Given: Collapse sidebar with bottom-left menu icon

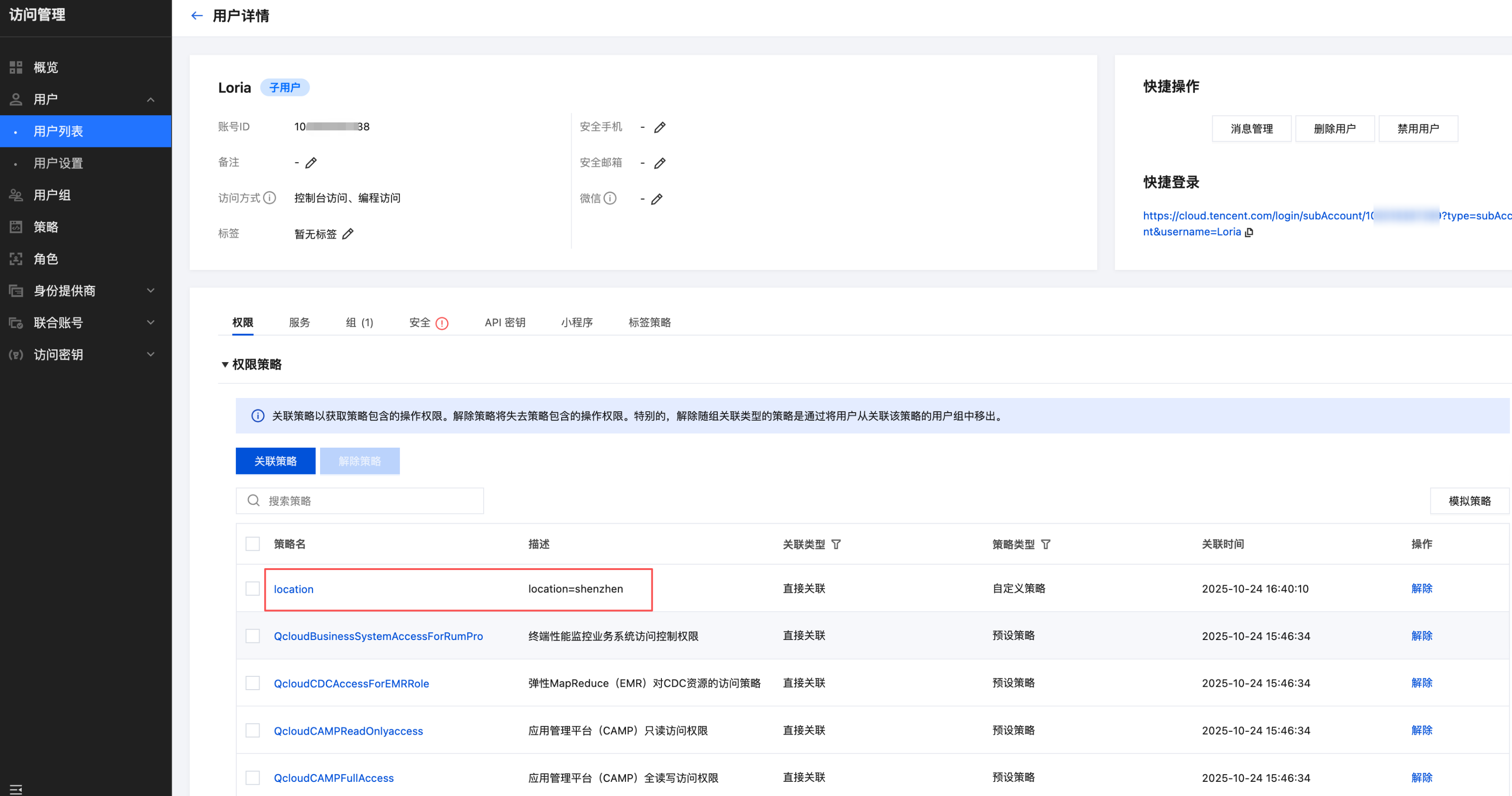Looking at the screenshot, I should 16,788.
